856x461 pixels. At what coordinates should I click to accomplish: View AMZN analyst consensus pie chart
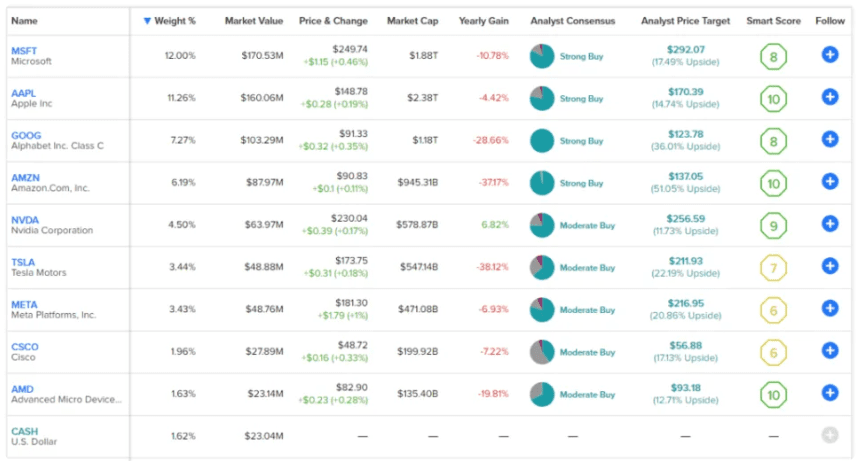542,183
